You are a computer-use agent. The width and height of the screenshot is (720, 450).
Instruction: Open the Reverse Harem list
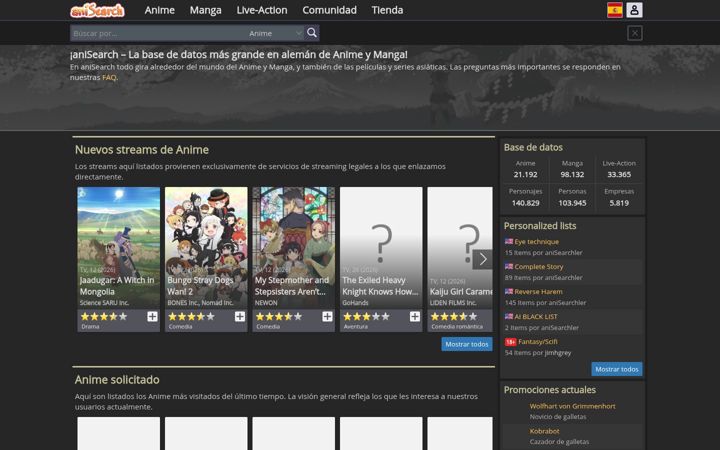(x=538, y=292)
